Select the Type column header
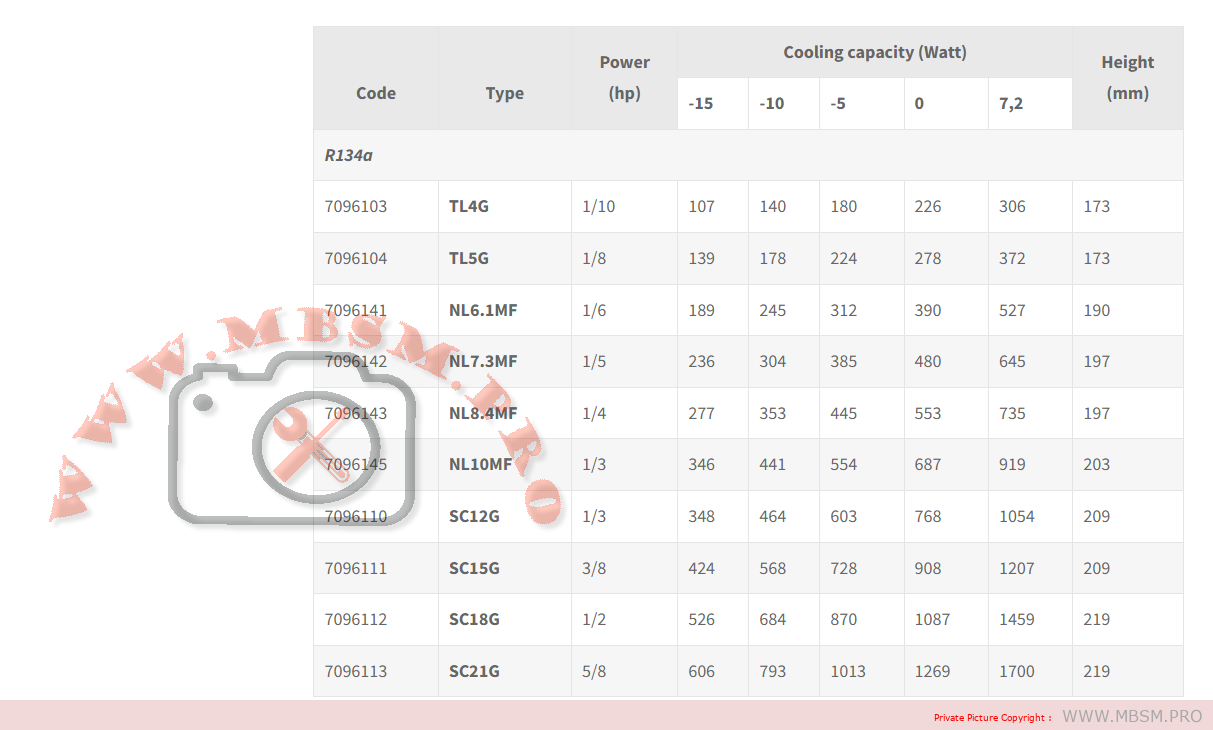Screen dimensions: 1213x730 coord(504,93)
